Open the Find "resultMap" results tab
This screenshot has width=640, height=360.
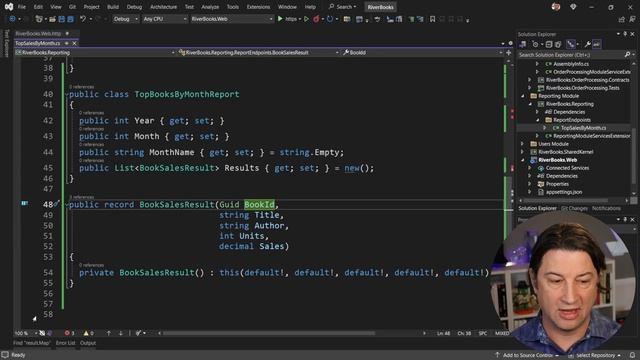coord(31,343)
